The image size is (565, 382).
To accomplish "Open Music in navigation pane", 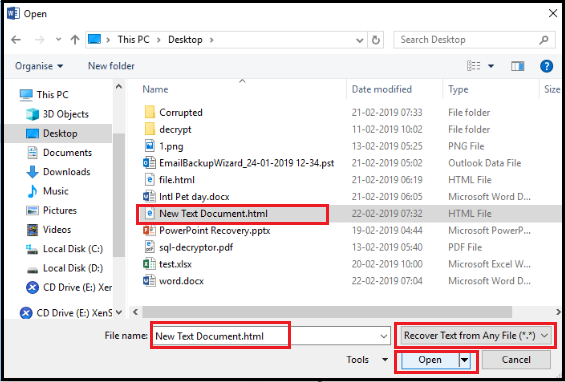I will point(47,191).
